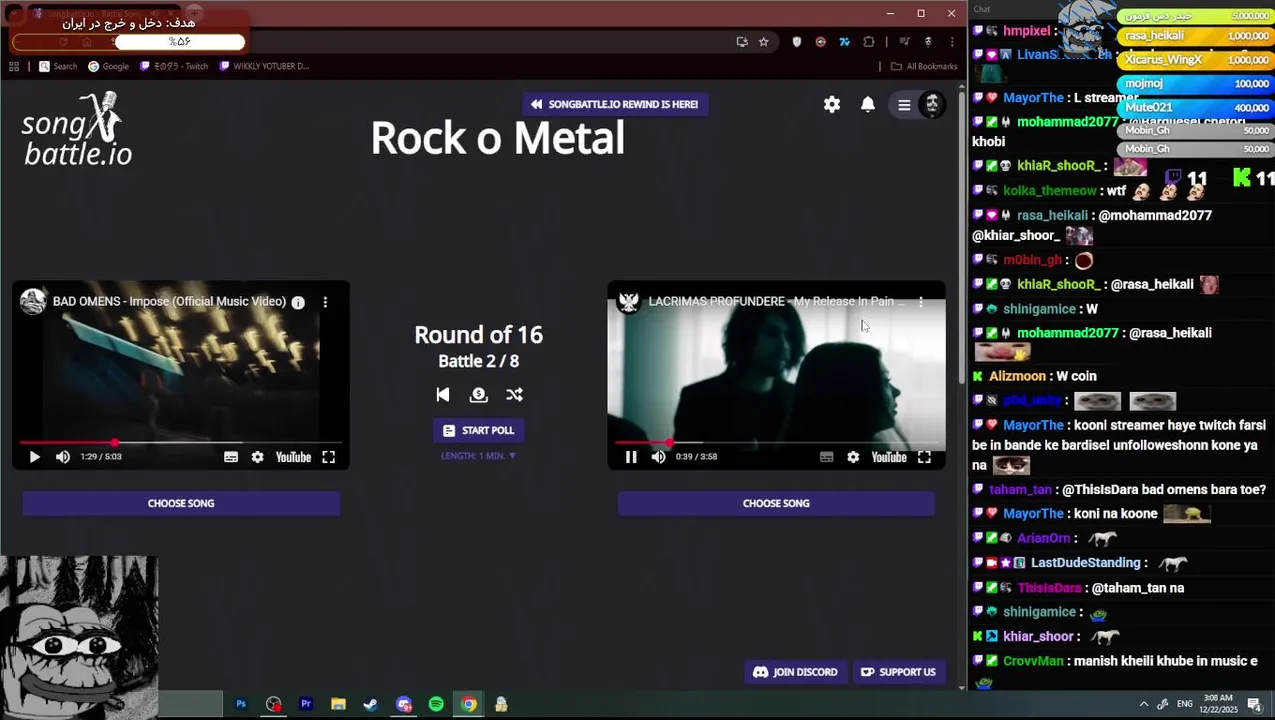Open the Google bookmark
Screen dimensions: 1275x720
point(108,66)
